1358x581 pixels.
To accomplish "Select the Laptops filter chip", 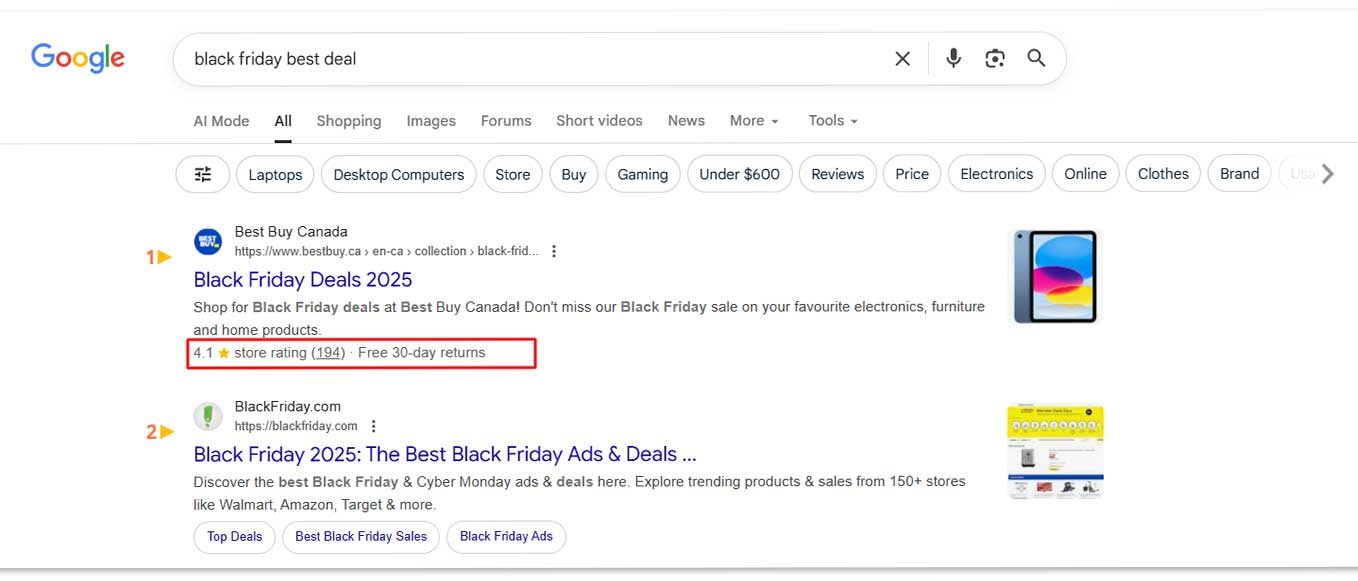I will point(275,174).
